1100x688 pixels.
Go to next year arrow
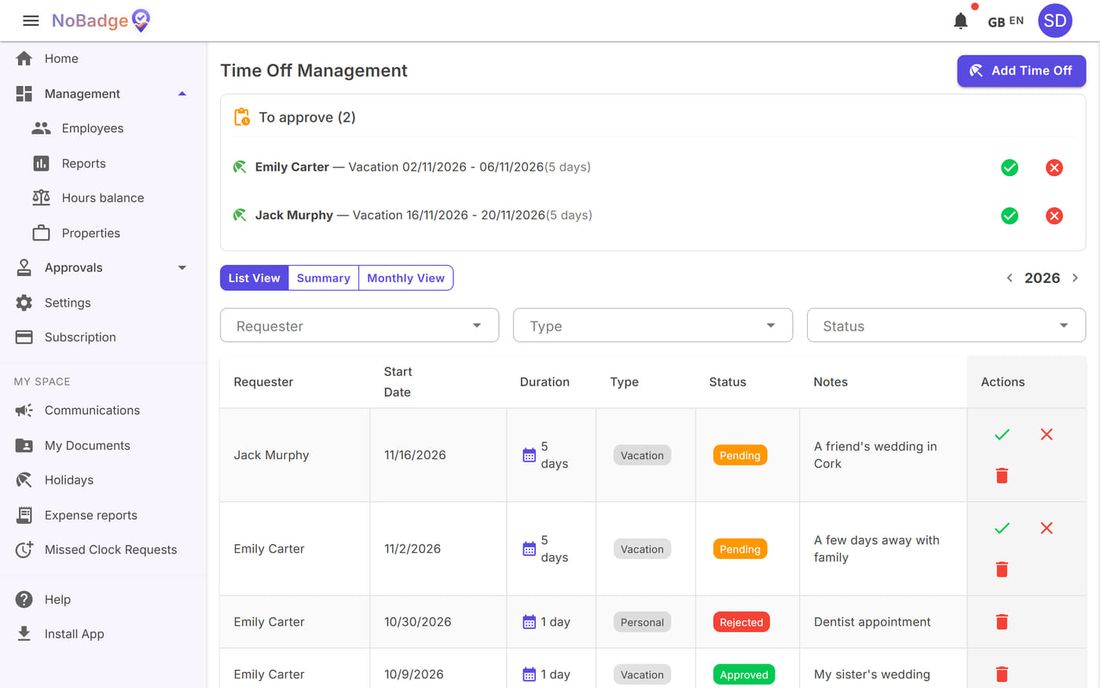pyautogui.click(x=1075, y=278)
